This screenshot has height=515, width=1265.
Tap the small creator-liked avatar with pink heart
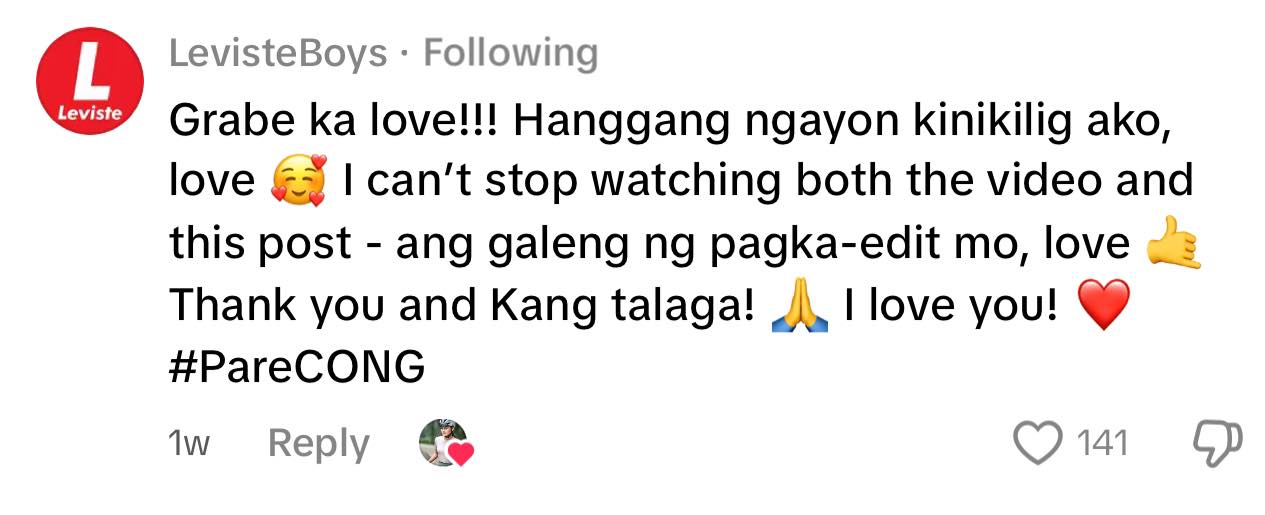point(444,443)
